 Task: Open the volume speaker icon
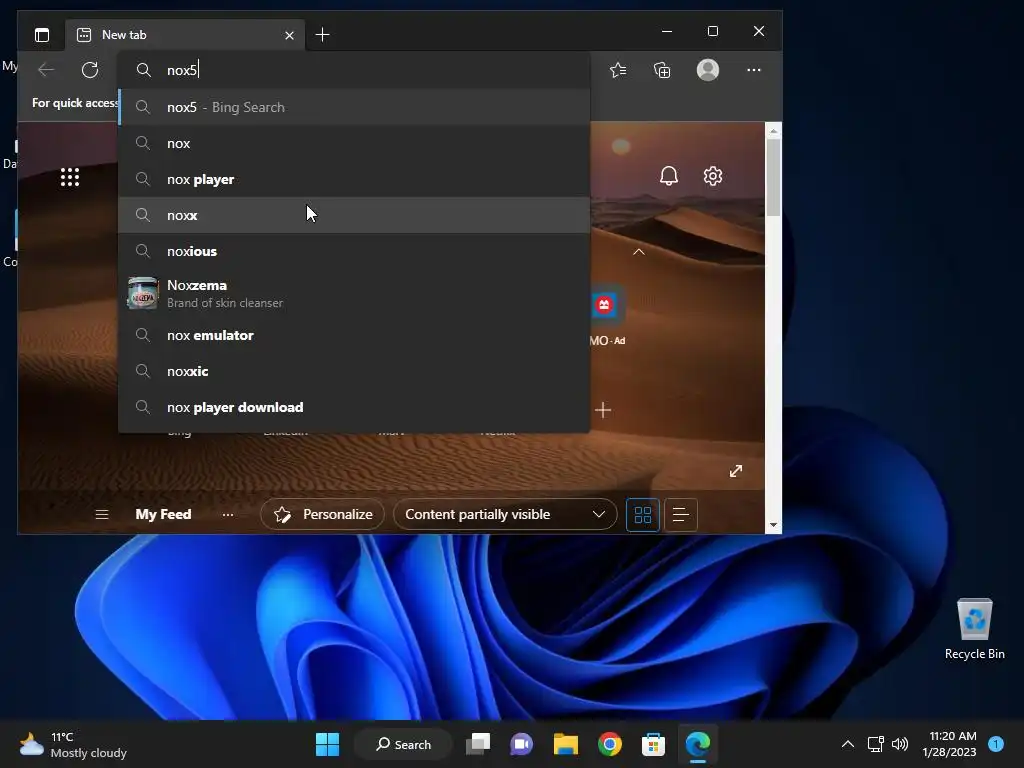(x=900, y=744)
